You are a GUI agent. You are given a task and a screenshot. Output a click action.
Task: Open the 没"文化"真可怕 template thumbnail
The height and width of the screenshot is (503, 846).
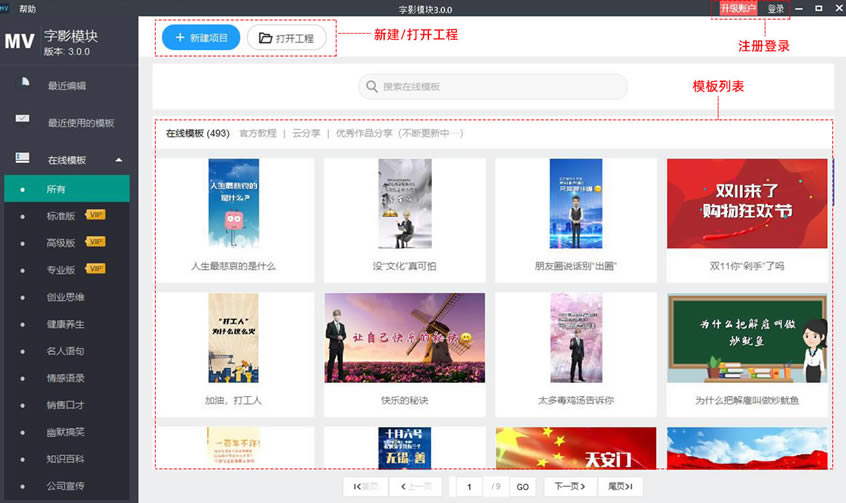click(405, 203)
